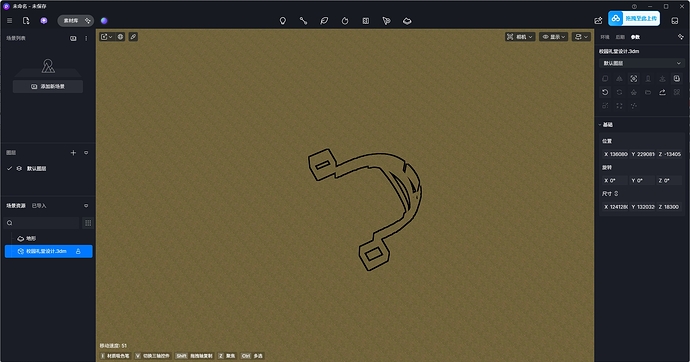Click the purple sphere material icon
The image size is (690, 362).
point(104,21)
